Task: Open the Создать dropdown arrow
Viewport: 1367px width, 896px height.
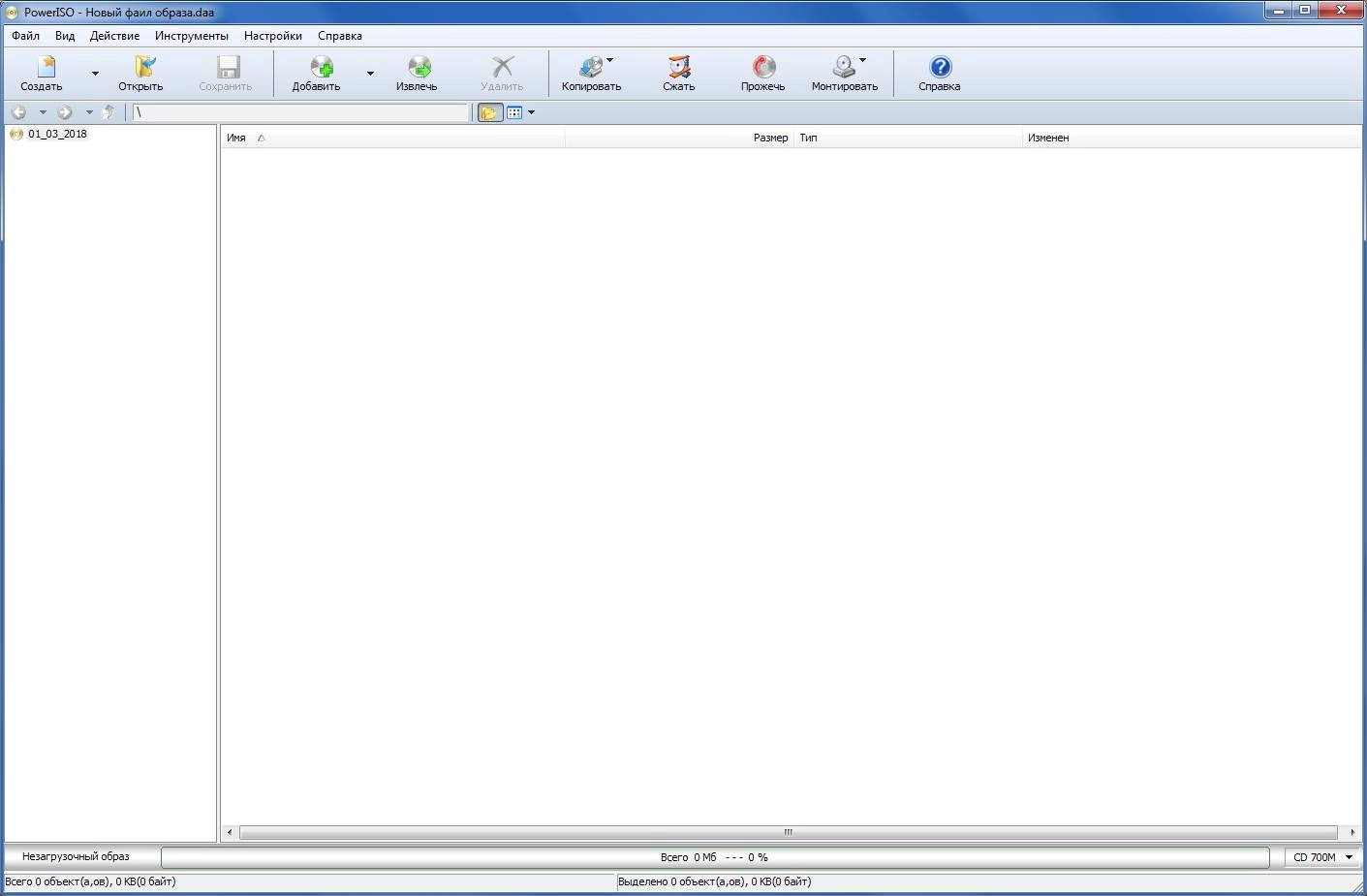Action: tap(95, 74)
